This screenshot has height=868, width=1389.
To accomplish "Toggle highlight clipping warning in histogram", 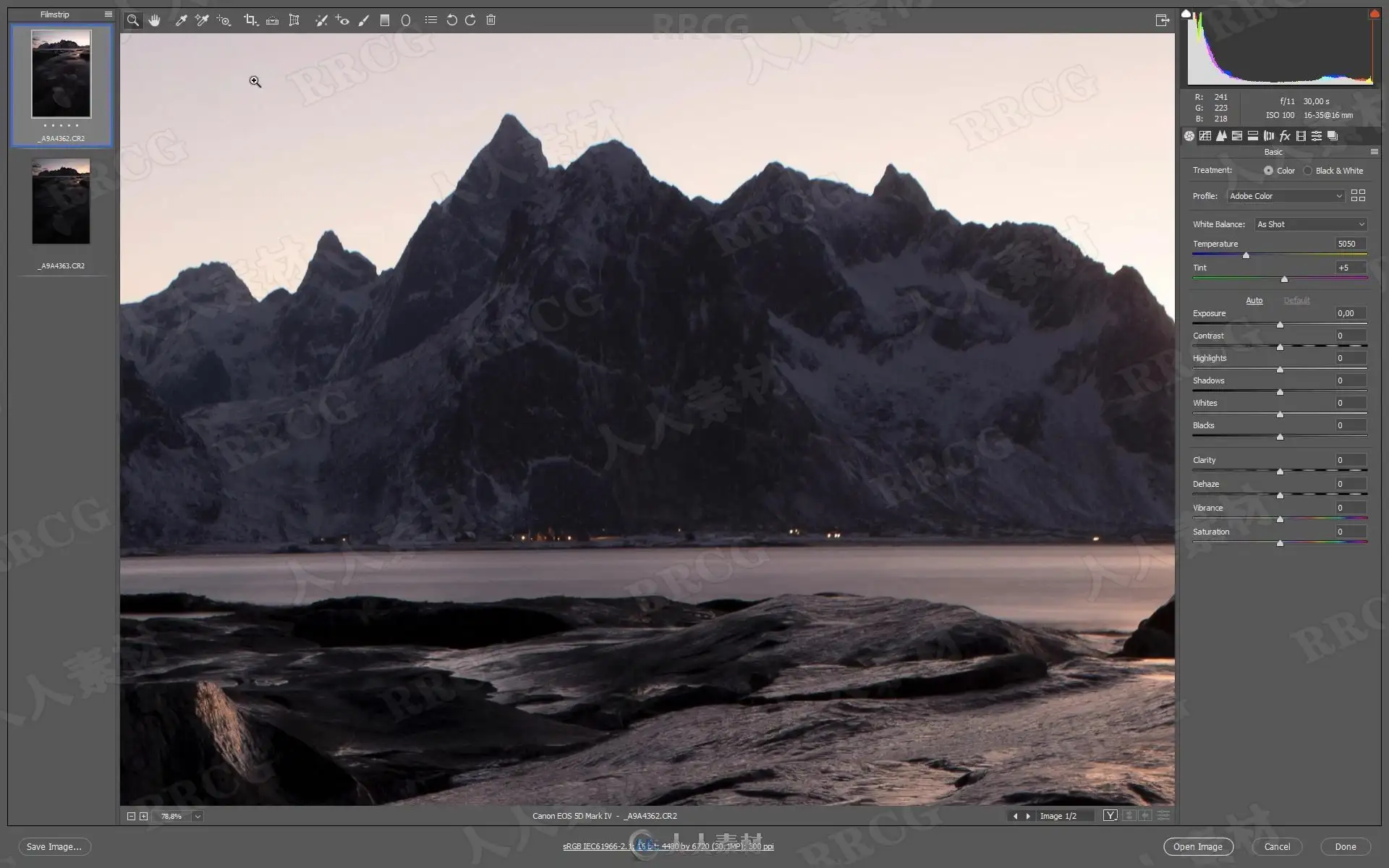I will (1374, 14).
